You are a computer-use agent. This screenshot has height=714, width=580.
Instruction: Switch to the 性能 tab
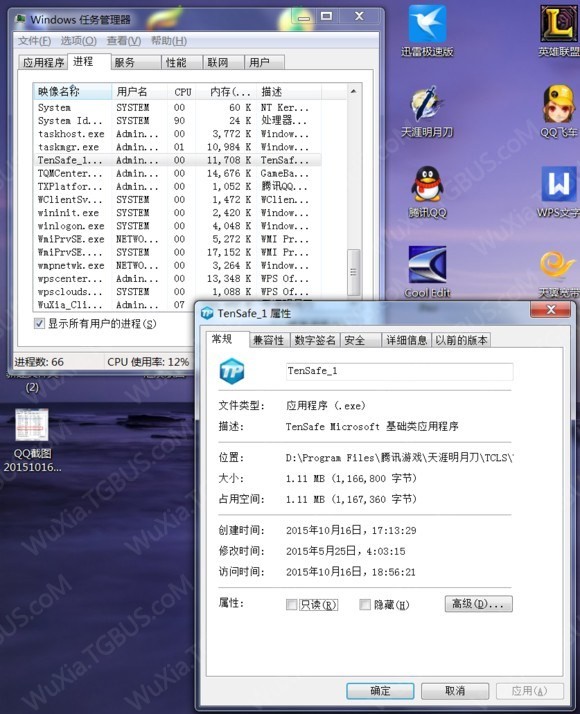182,62
